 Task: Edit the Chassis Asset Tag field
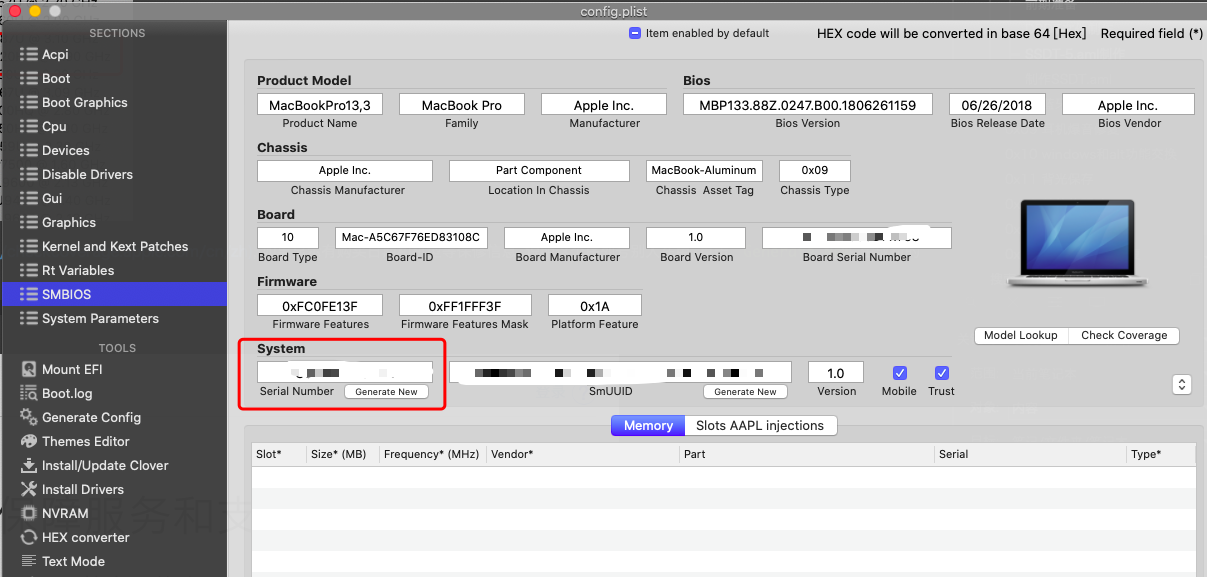(x=704, y=171)
